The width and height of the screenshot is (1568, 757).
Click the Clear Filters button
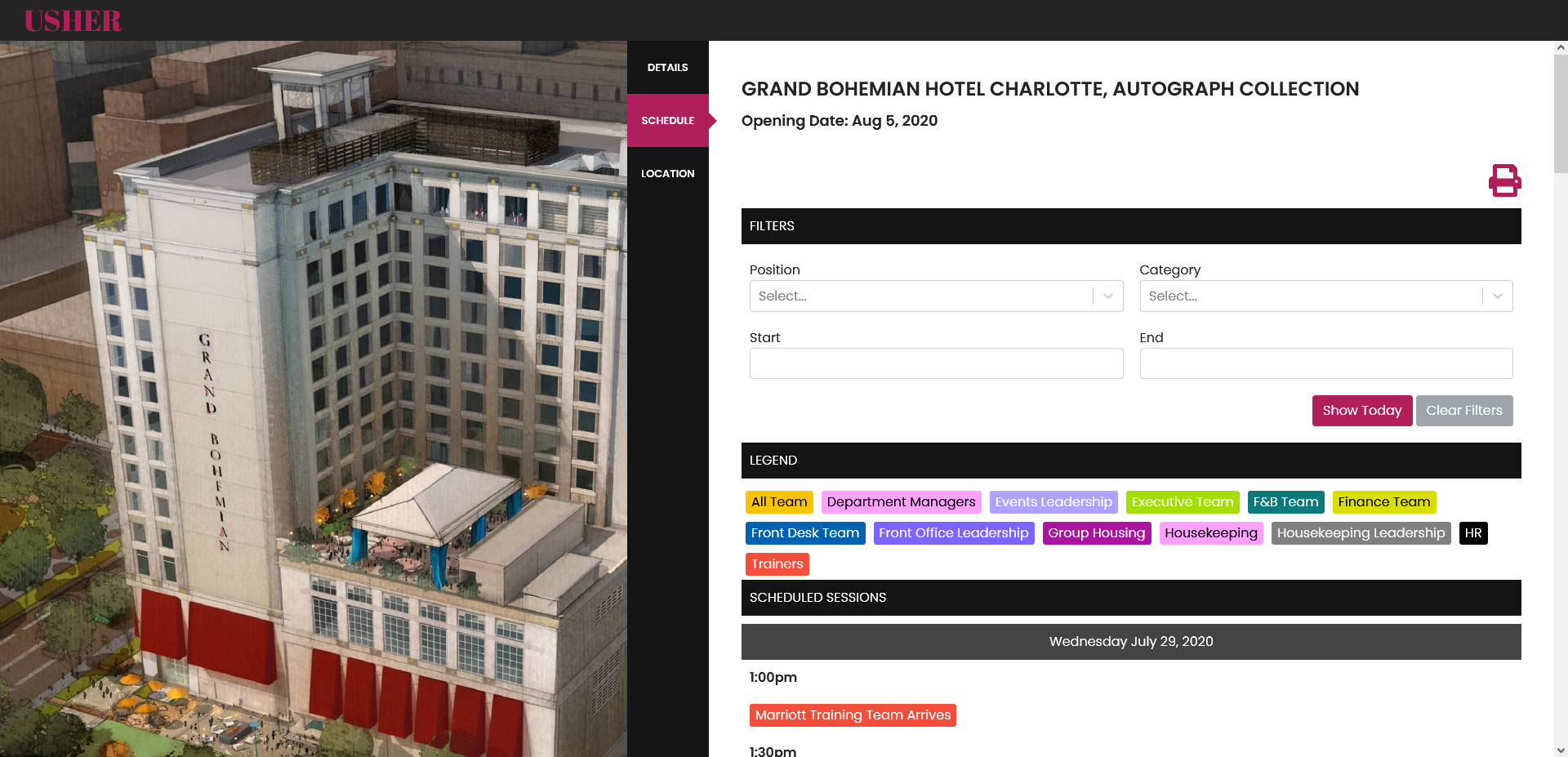click(x=1464, y=411)
